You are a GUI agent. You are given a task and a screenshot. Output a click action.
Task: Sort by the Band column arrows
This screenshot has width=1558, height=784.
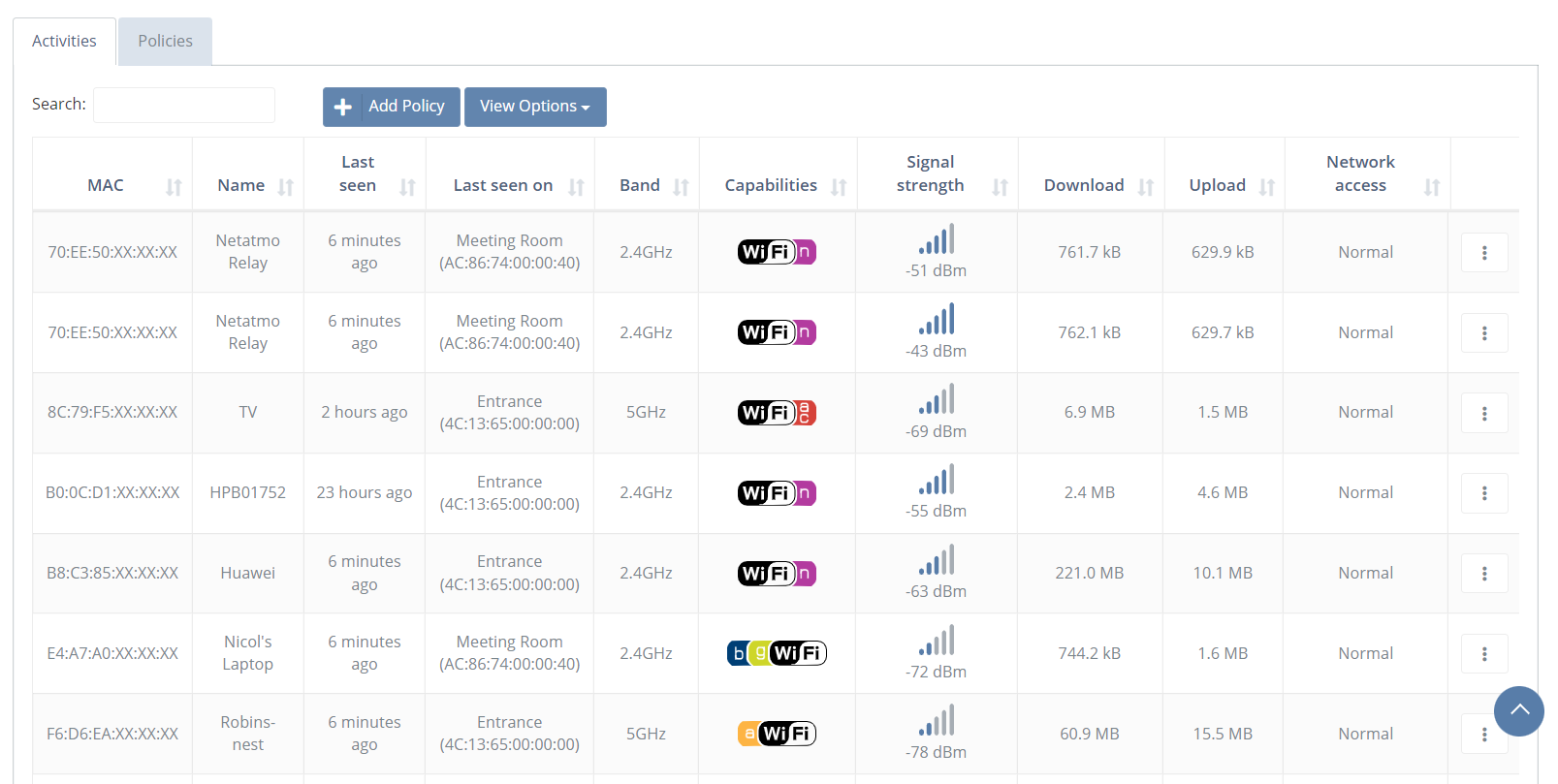click(x=681, y=186)
